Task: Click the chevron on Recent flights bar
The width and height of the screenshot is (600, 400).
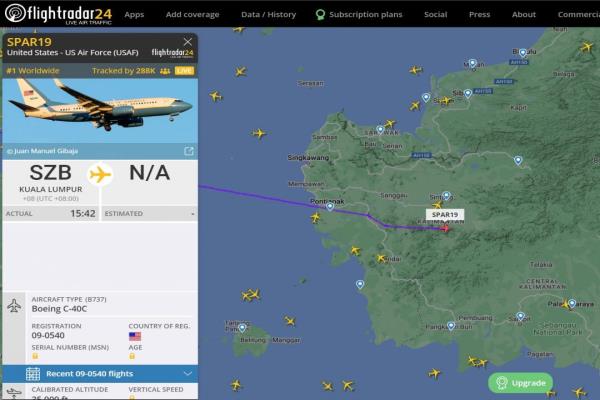Action: [188, 374]
